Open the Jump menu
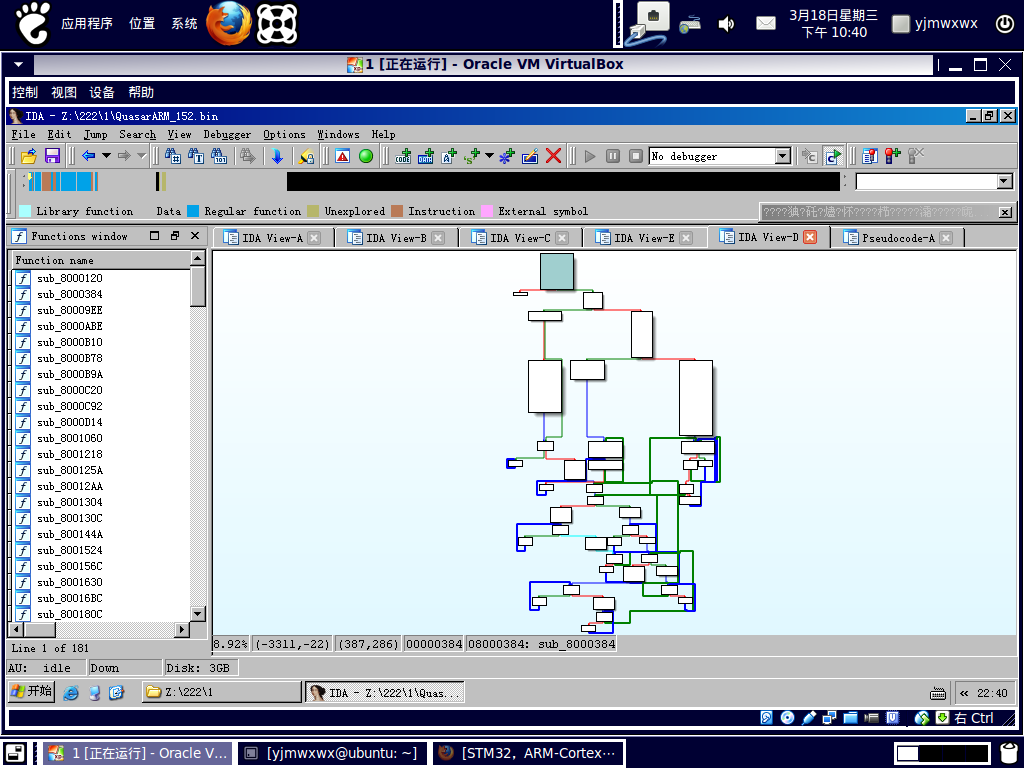This screenshot has width=1024, height=768. 95,135
